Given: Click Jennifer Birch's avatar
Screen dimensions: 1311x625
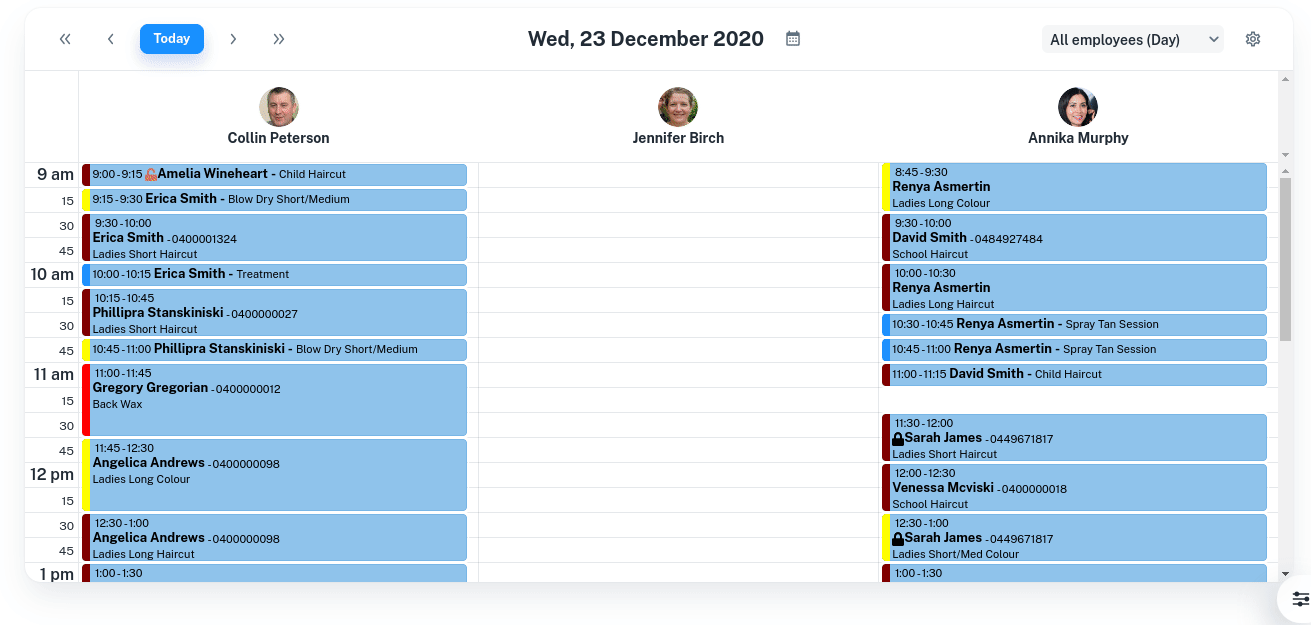Looking at the screenshot, I should pyautogui.click(x=678, y=107).
